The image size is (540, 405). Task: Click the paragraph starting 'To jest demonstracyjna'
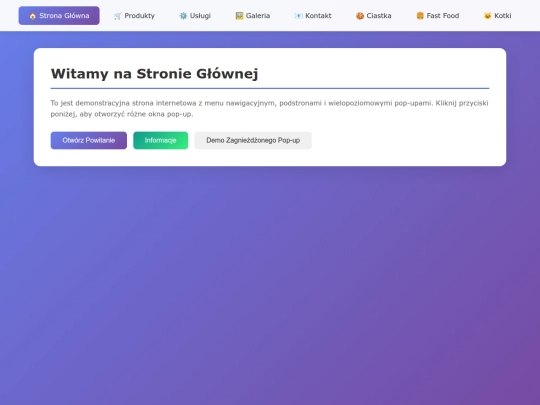pyautogui.click(x=270, y=108)
